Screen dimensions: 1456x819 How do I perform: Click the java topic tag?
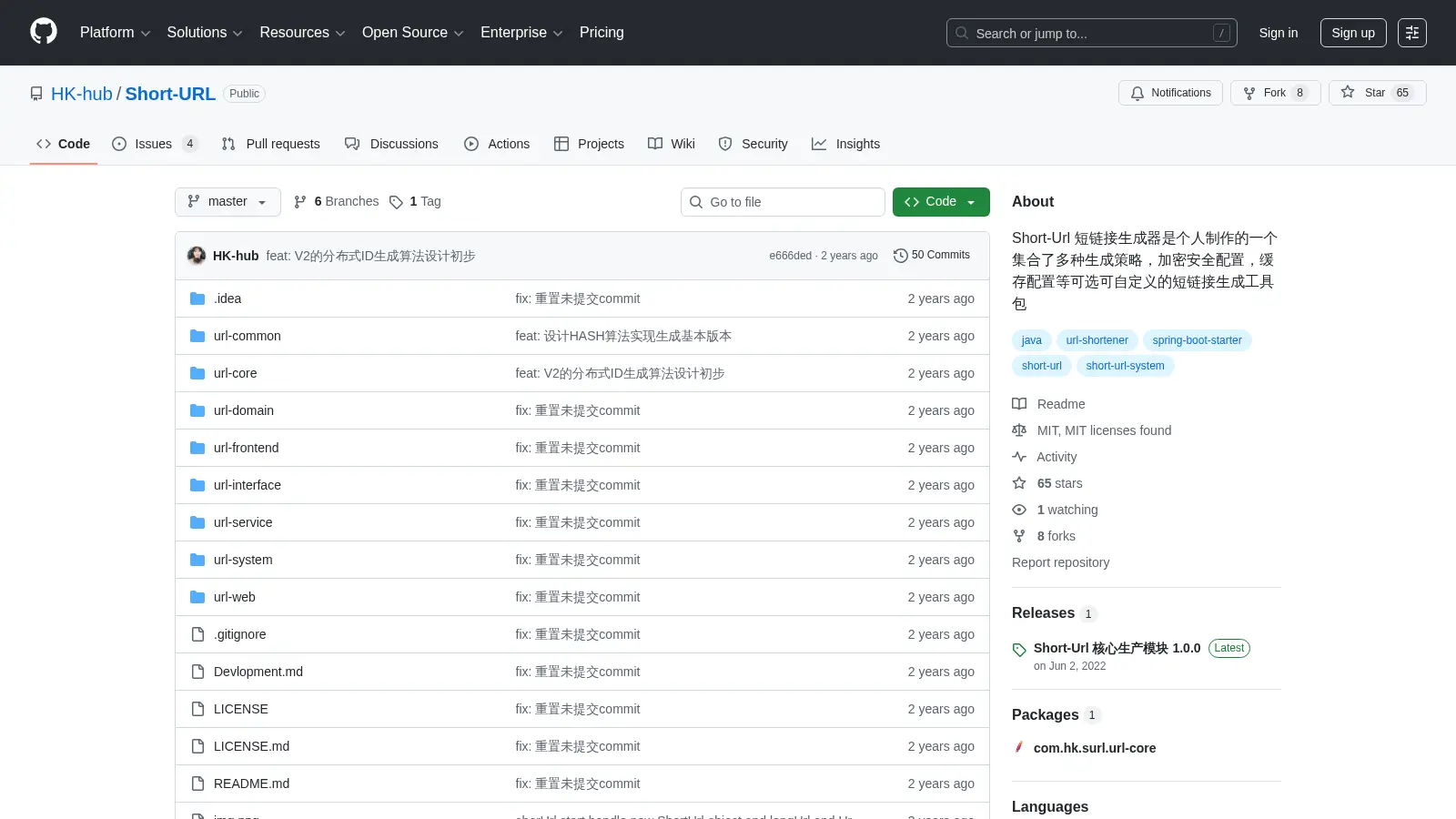[x=1031, y=340]
